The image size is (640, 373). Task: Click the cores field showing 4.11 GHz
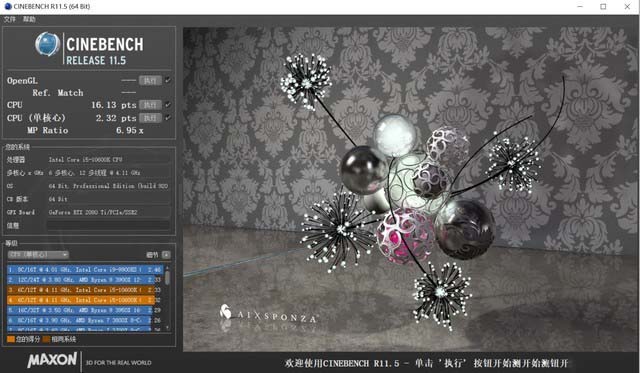pyautogui.click(x=108, y=173)
